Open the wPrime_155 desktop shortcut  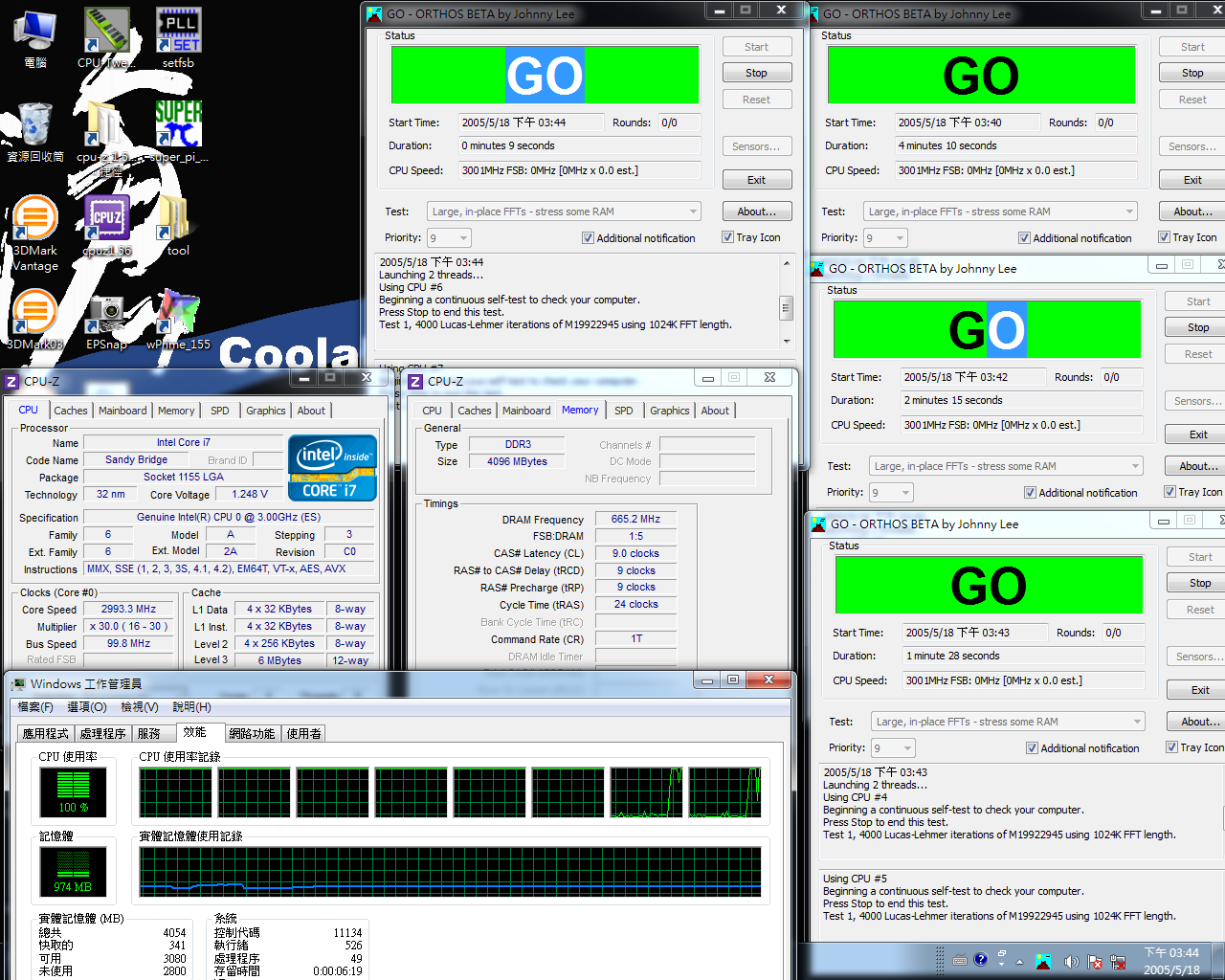[178, 321]
